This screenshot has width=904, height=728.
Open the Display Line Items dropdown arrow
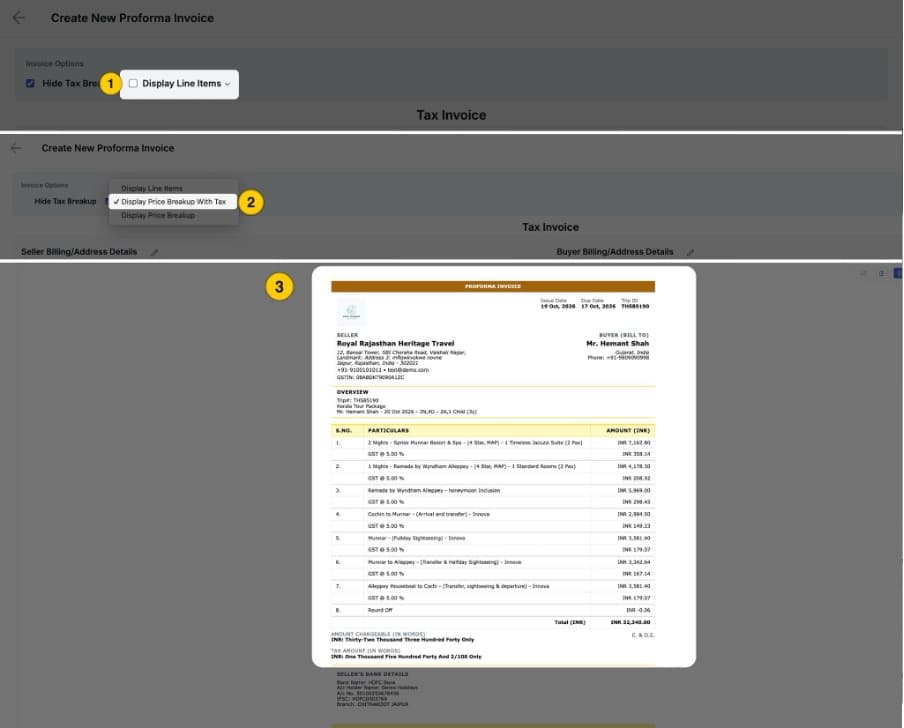[x=228, y=84]
